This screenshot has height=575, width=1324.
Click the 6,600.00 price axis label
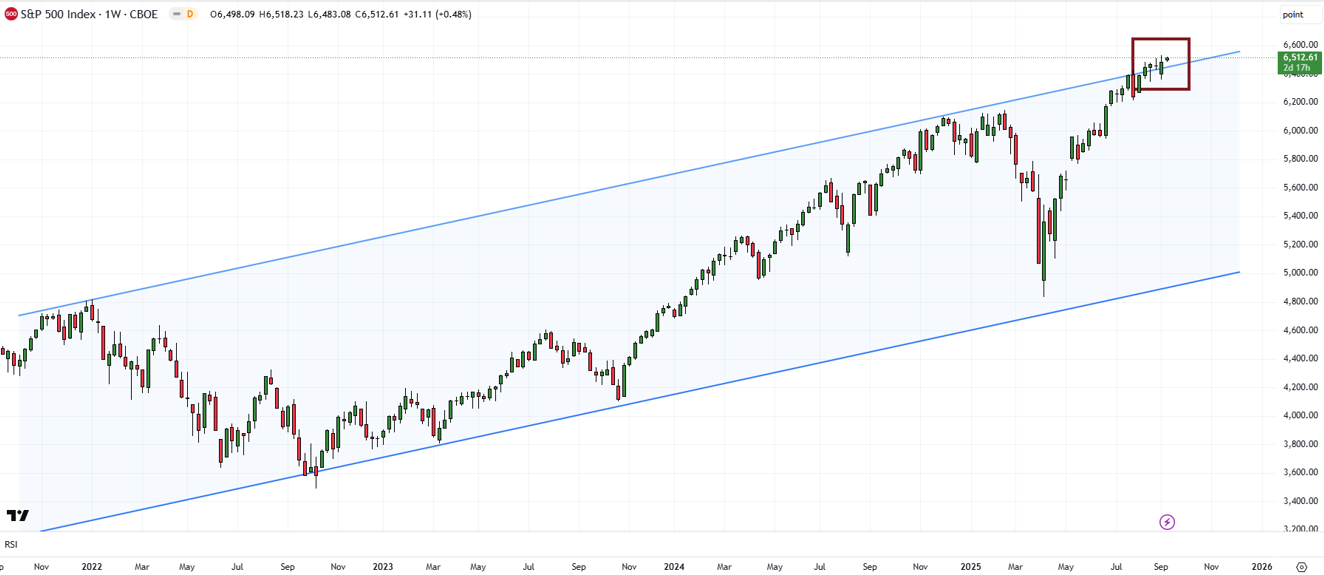[x=1299, y=44]
